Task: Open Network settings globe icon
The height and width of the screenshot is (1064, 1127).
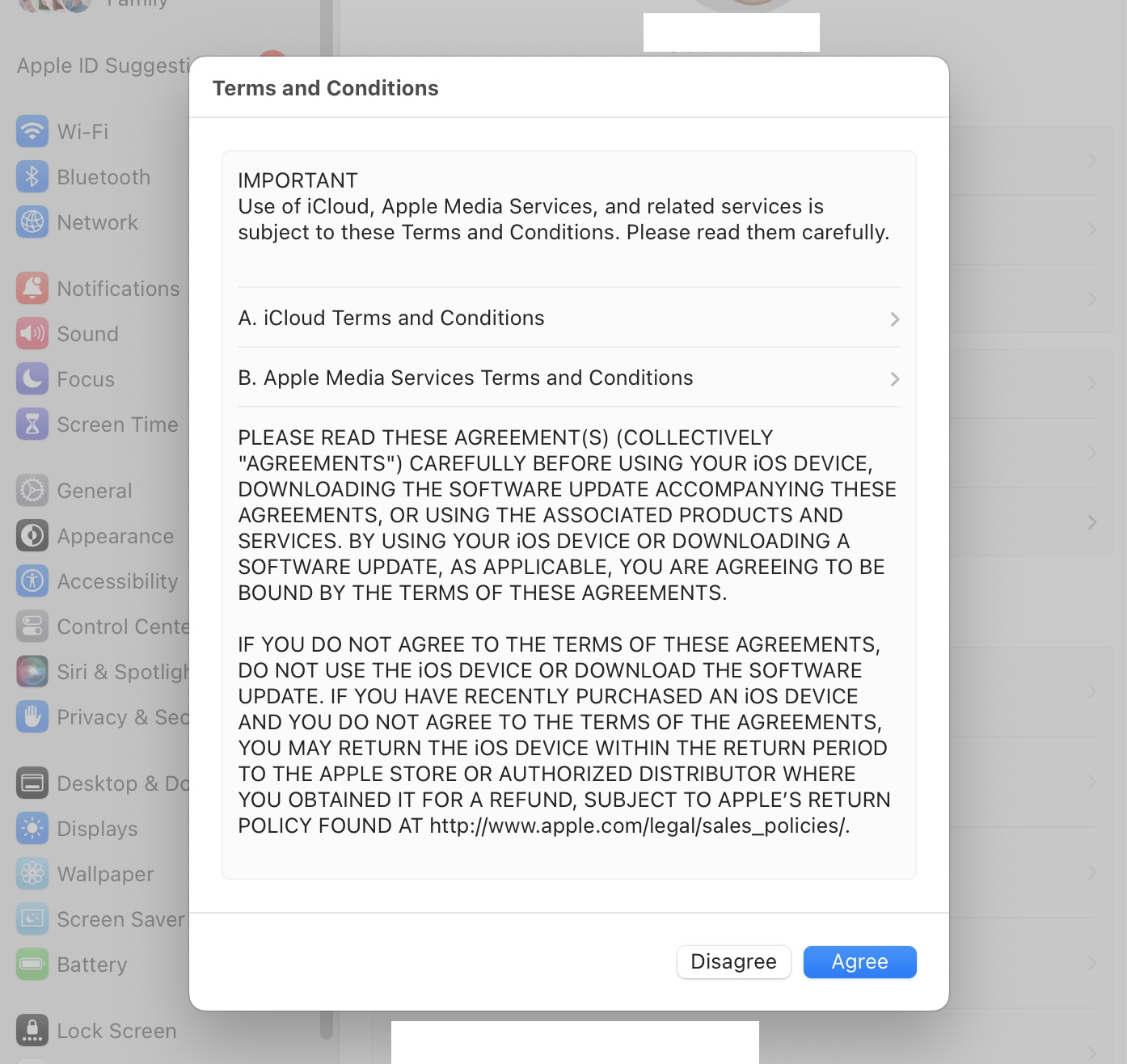Action: point(32,222)
